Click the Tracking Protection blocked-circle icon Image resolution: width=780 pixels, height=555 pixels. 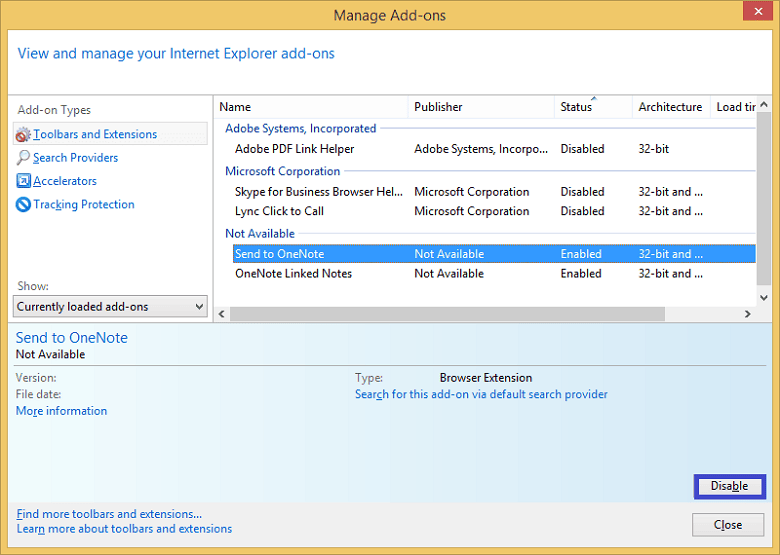23,204
